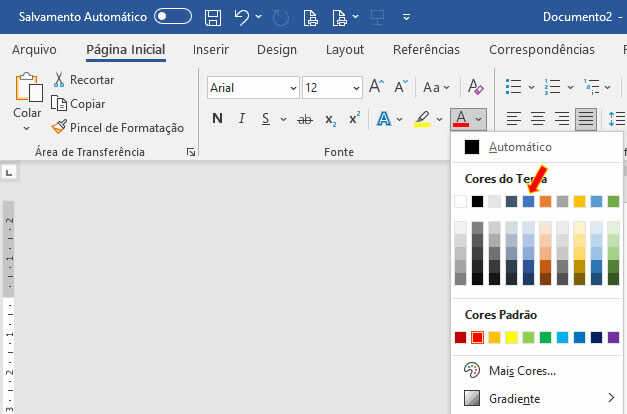Open the Área de Transferência dialog launcher
Screen dimensions: 627x414
[x=191, y=152]
